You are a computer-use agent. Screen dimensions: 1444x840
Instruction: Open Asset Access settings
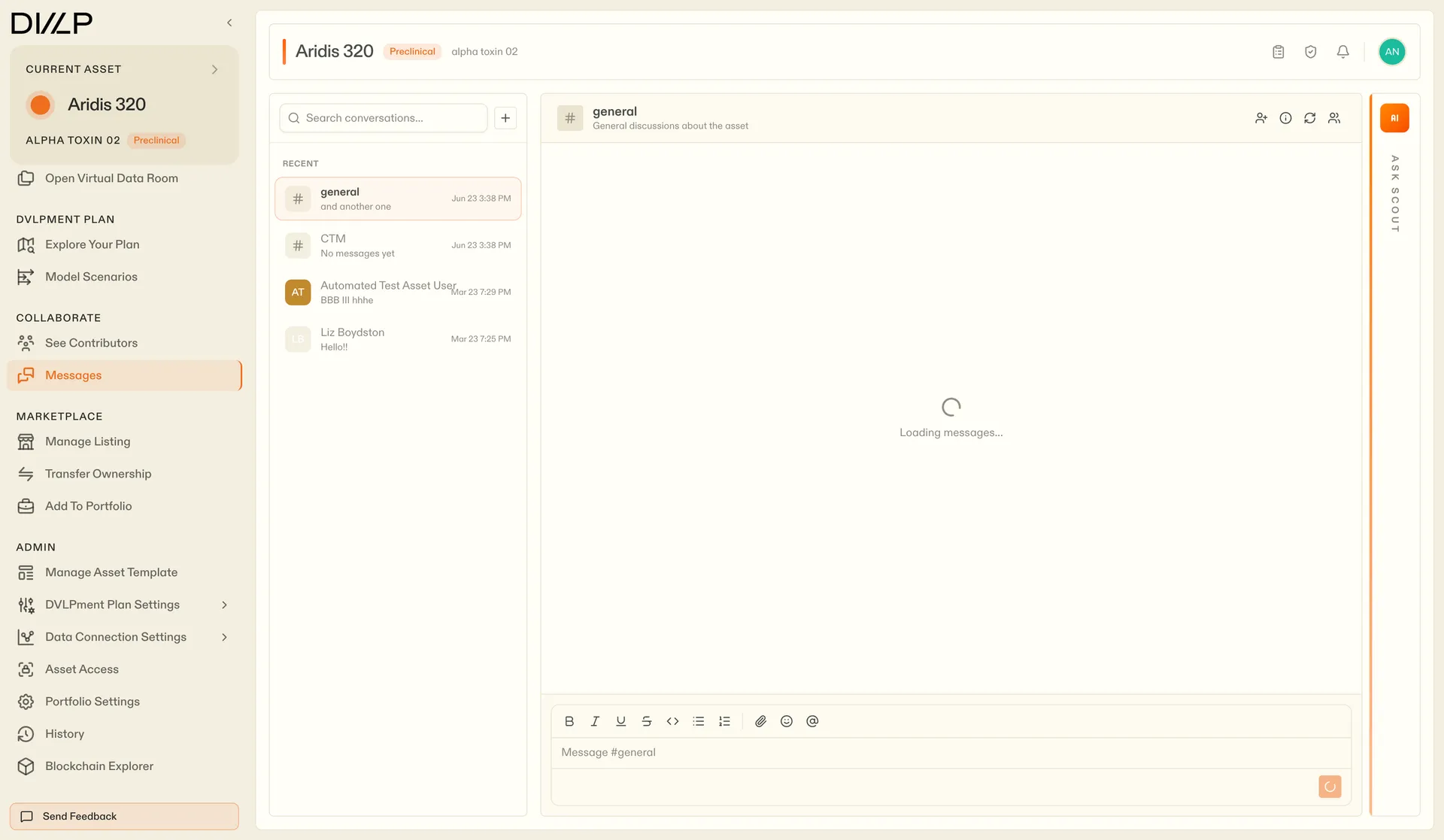(81, 669)
